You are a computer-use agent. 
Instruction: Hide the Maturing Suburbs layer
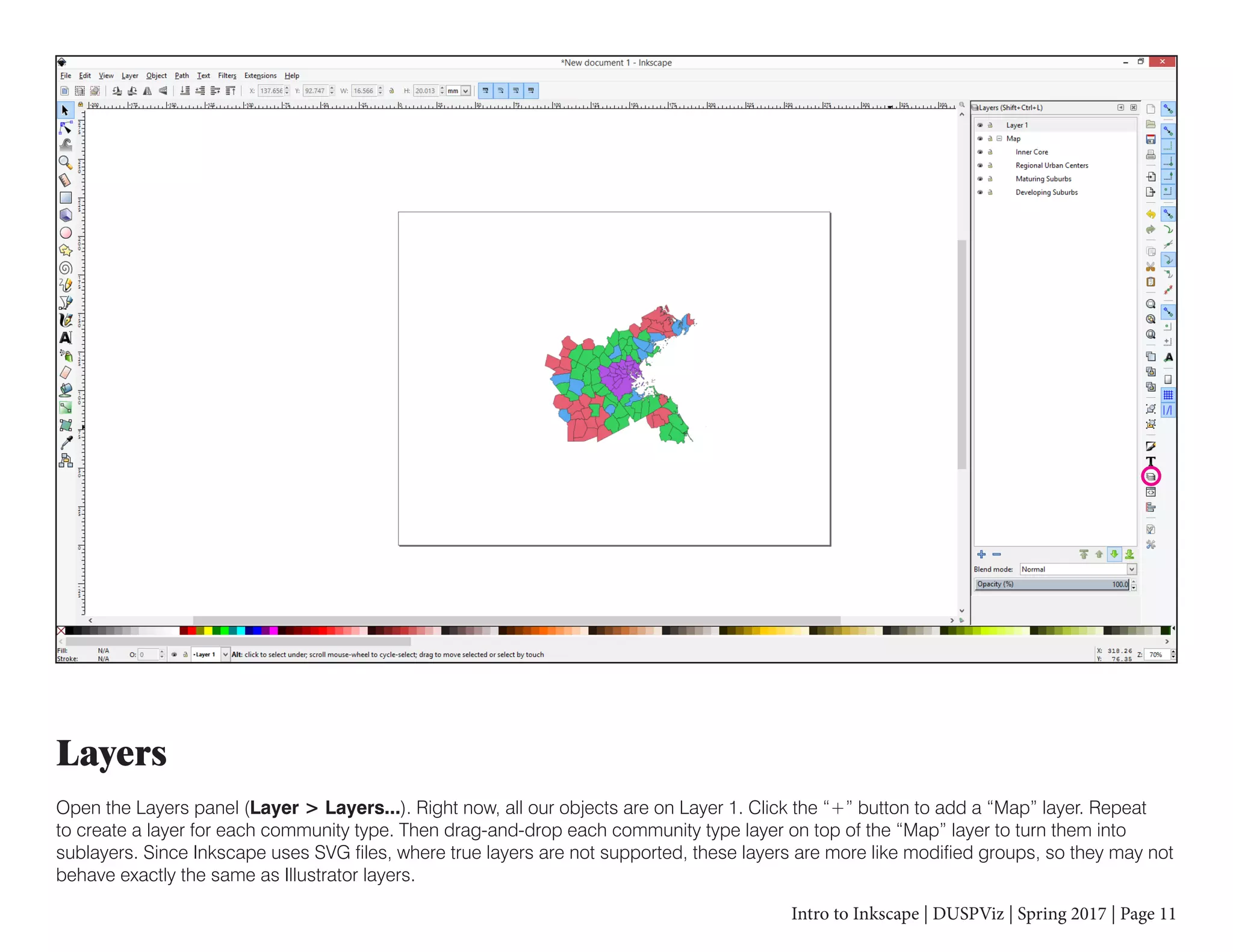980,179
